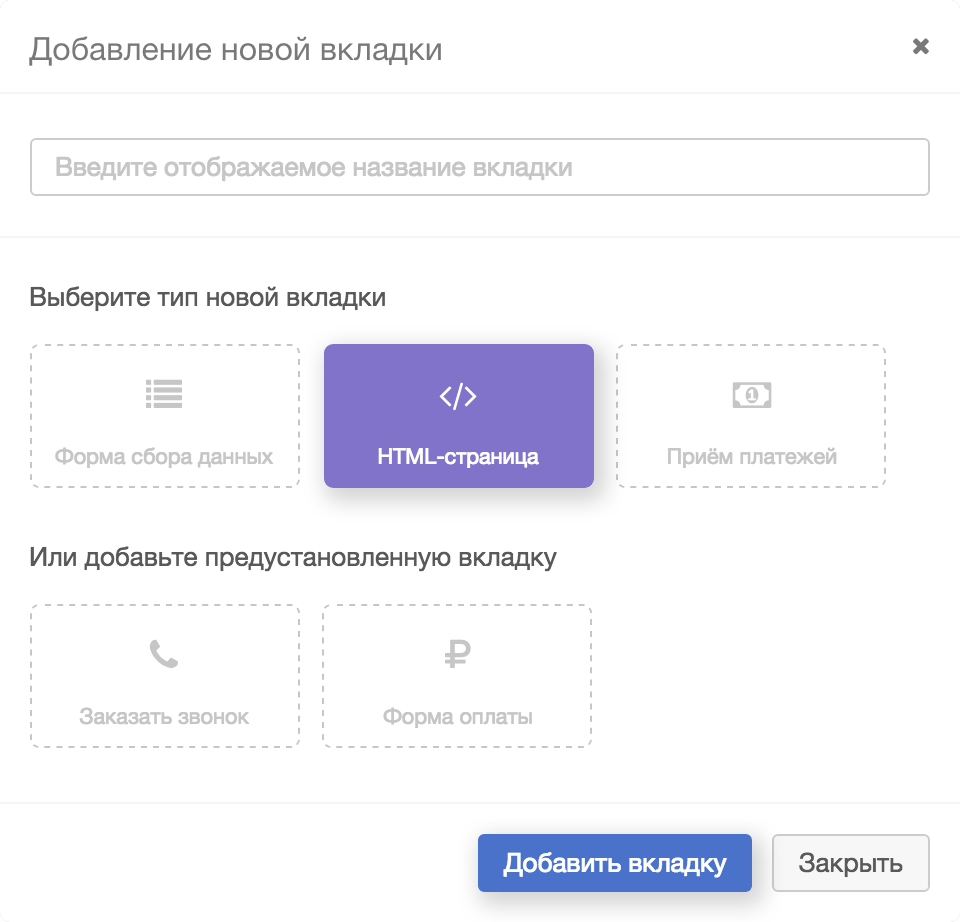Image resolution: width=960 pixels, height=922 pixels.
Task: Click the code brackets icon for HTML page
Action: tap(458, 397)
